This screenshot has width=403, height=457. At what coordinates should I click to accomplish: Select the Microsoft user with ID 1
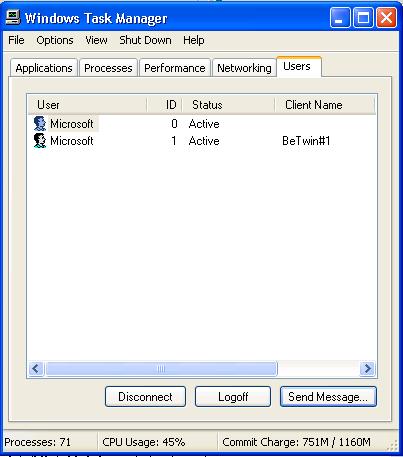72,141
